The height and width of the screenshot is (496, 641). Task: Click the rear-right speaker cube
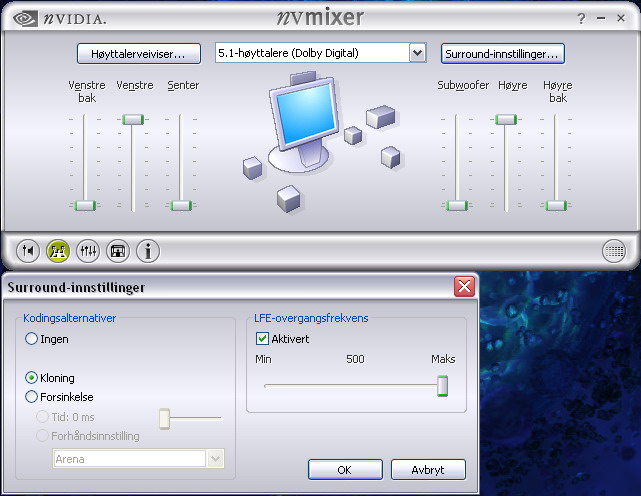[390, 157]
